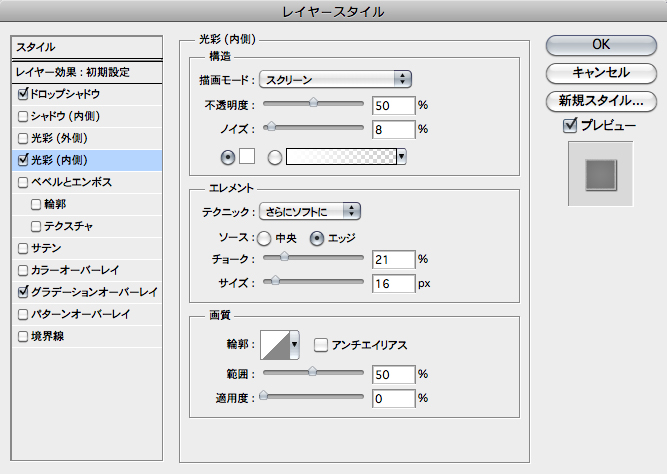This screenshot has width=667, height=474.
Task: Expand the contour picker arrow
Action: click(x=295, y=345)
